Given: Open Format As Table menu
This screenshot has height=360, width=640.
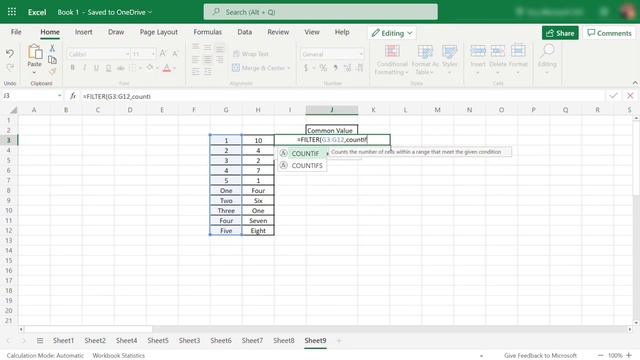Looking at the screenshot, I should (425, 60).
